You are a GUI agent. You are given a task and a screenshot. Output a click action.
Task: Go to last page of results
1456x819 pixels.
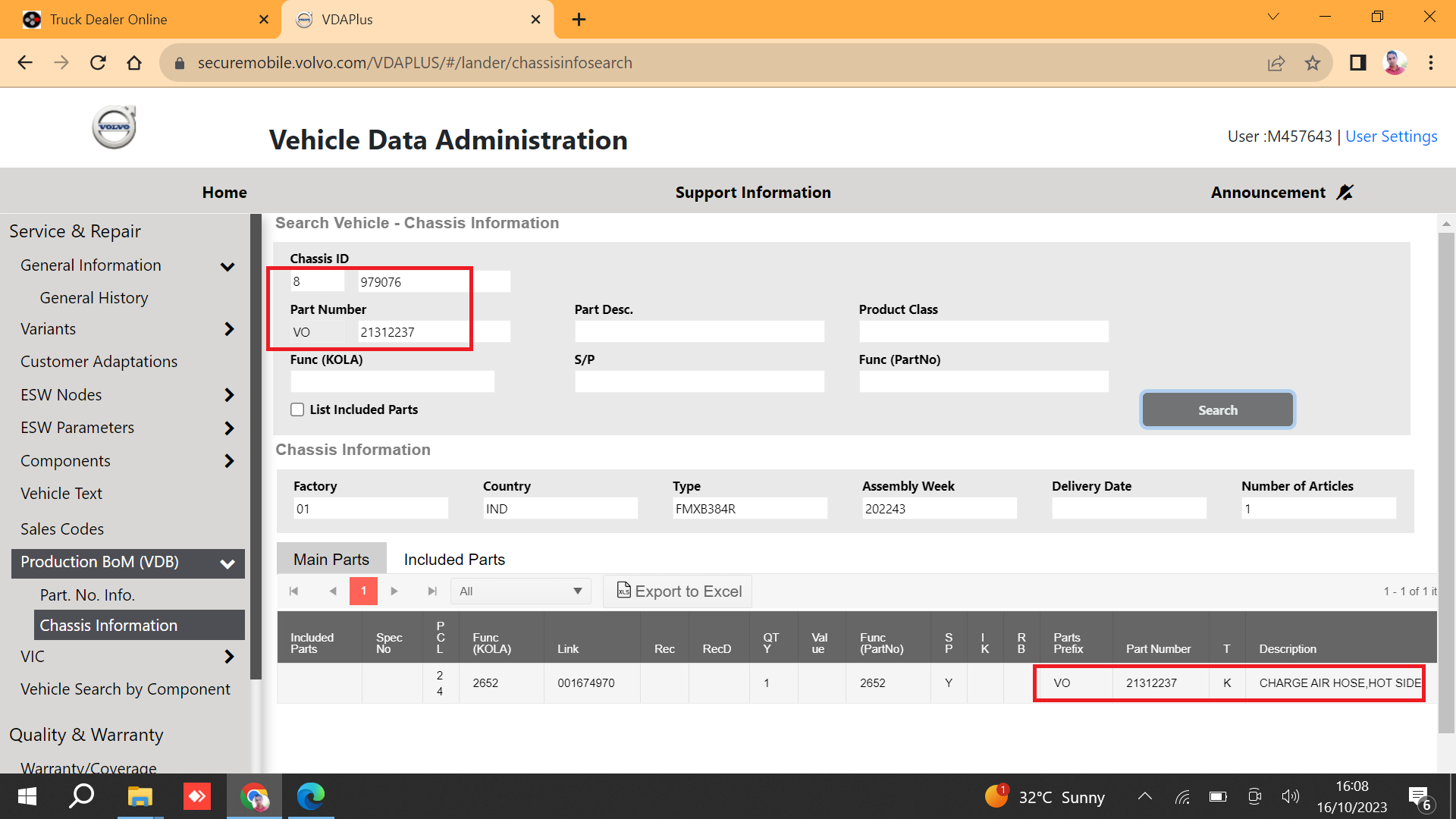432,591
